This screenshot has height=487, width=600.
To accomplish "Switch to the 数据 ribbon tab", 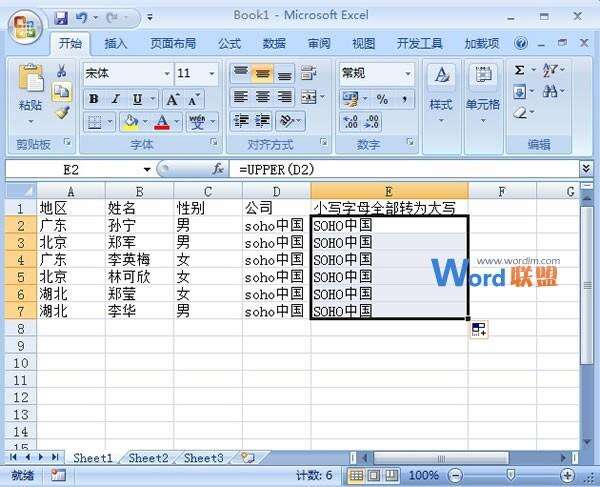I will point(274,44).
